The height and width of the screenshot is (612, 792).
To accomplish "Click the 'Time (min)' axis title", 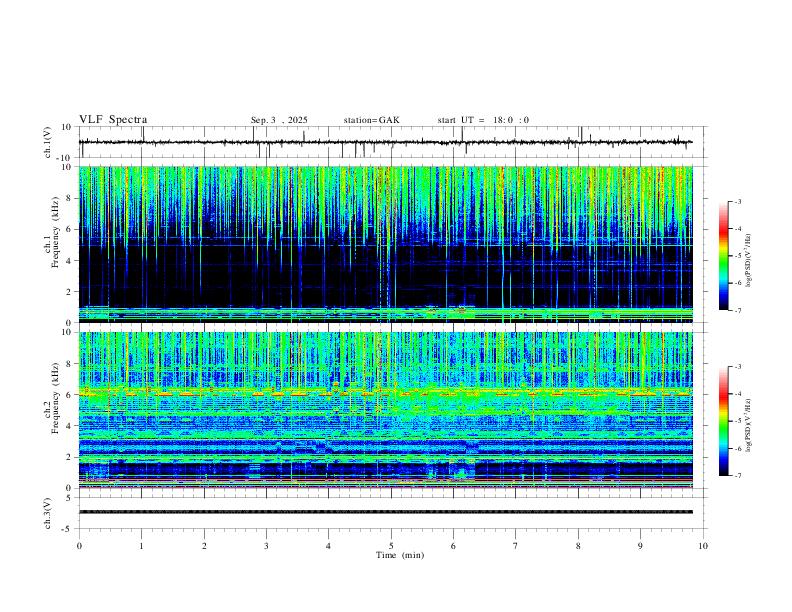I will click(400, 555).
